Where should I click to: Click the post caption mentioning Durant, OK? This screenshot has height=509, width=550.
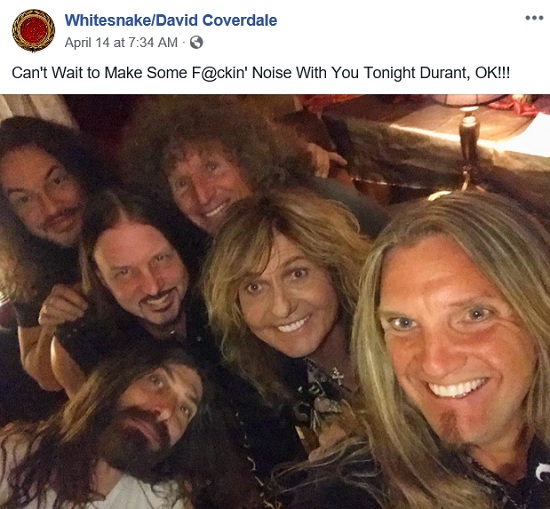coord(261,73)
